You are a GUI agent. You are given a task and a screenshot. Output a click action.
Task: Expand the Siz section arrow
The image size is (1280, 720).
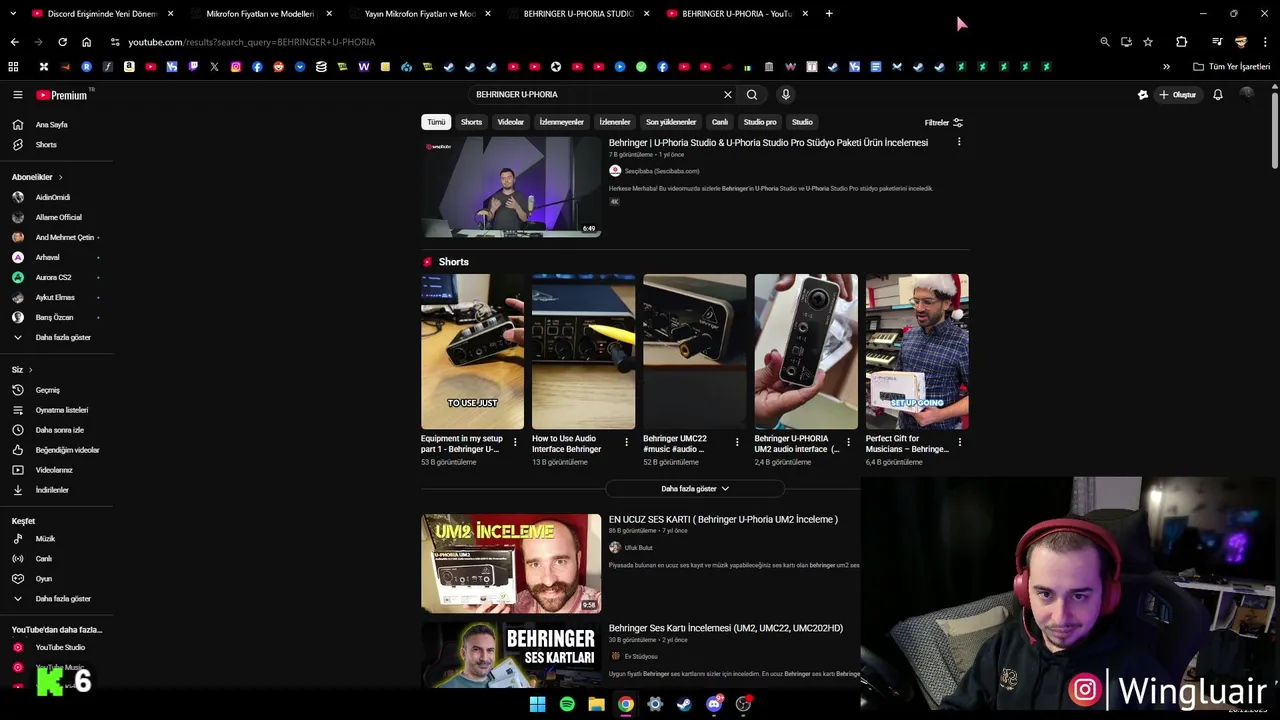coord(30,370)
